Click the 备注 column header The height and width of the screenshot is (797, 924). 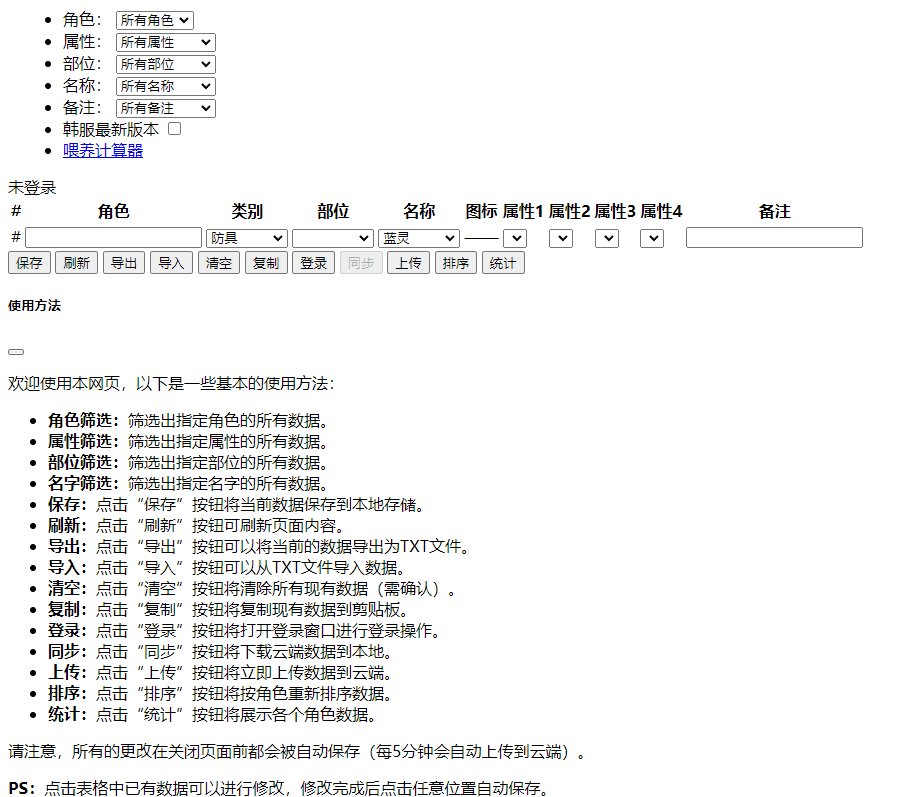[x=774, y=211]
